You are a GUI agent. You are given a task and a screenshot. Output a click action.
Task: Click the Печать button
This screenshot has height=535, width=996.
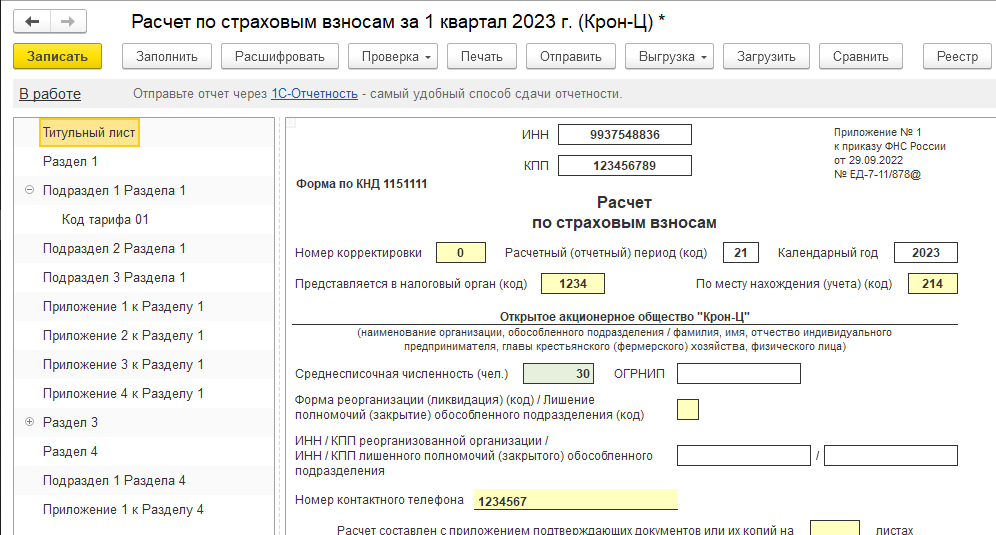[x=481, y=57]
